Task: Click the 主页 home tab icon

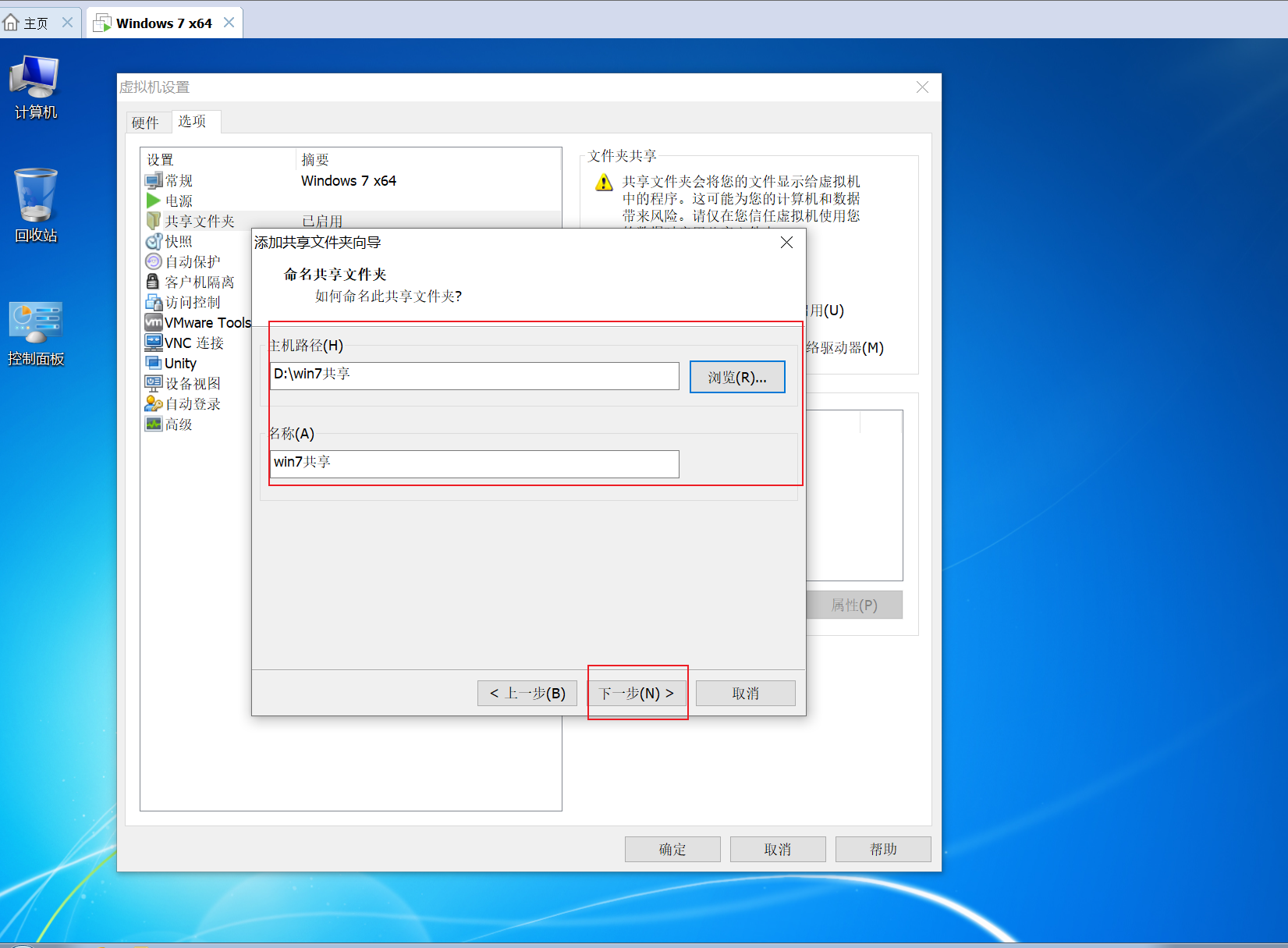Action: coord(11,23)
